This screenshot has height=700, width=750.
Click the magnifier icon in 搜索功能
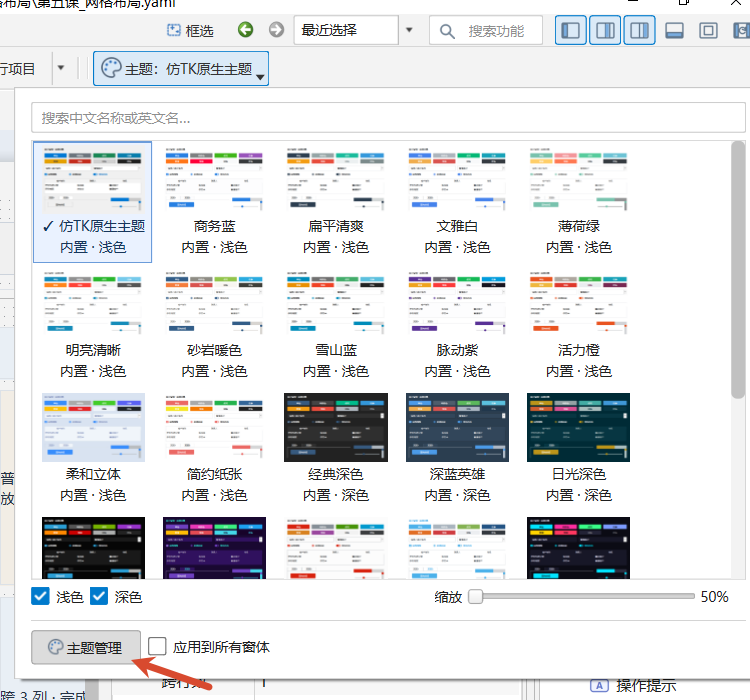tap(447, 31)
